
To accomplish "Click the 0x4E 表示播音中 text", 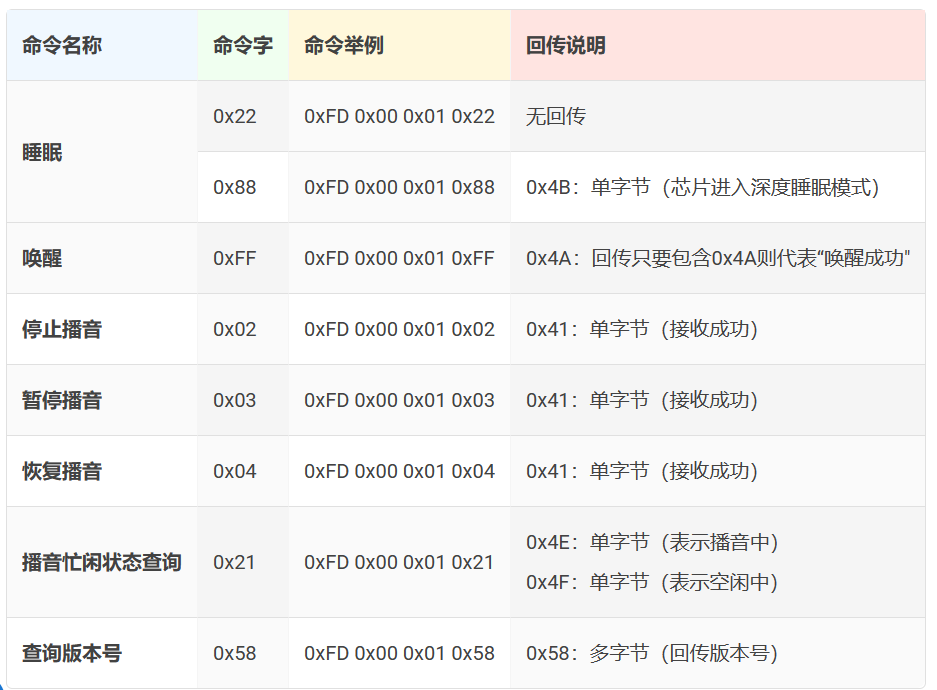I will click(652, 543).
